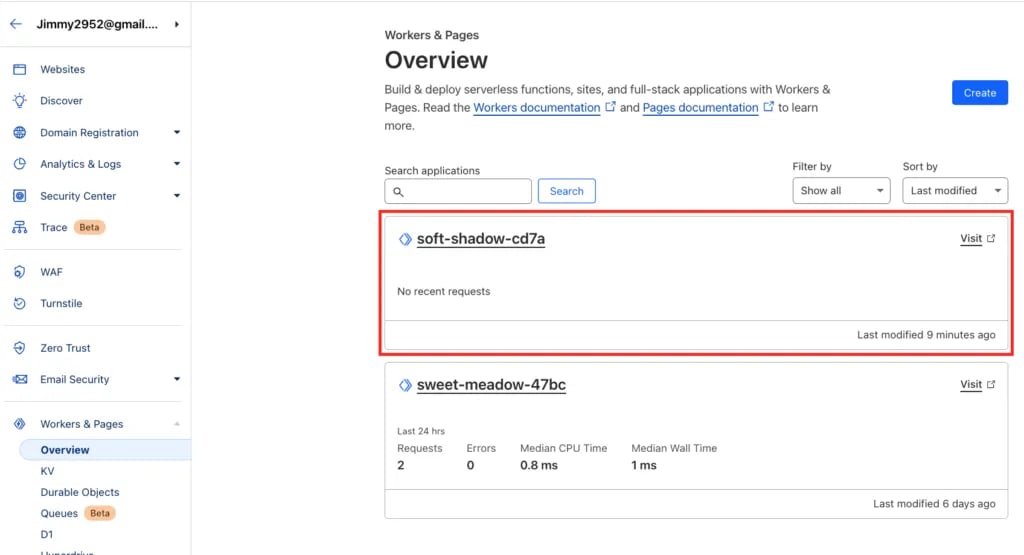Click the Beta badge next to Trace
Screen dimensions: 1024x555
point(89,227)
